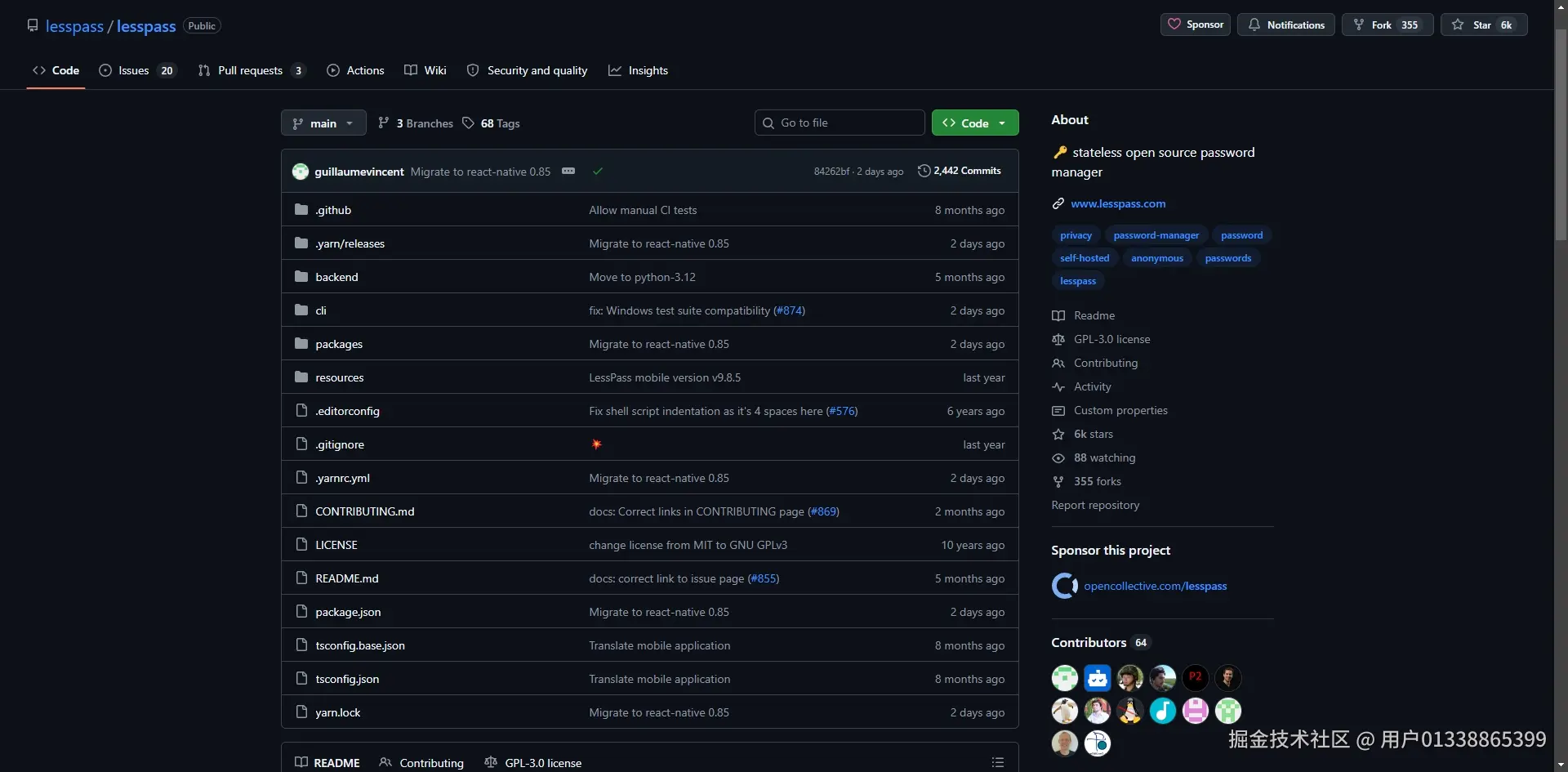Star the lesspass repository
Viewport: 1568px width, 772px height.
click(1484, 25)
